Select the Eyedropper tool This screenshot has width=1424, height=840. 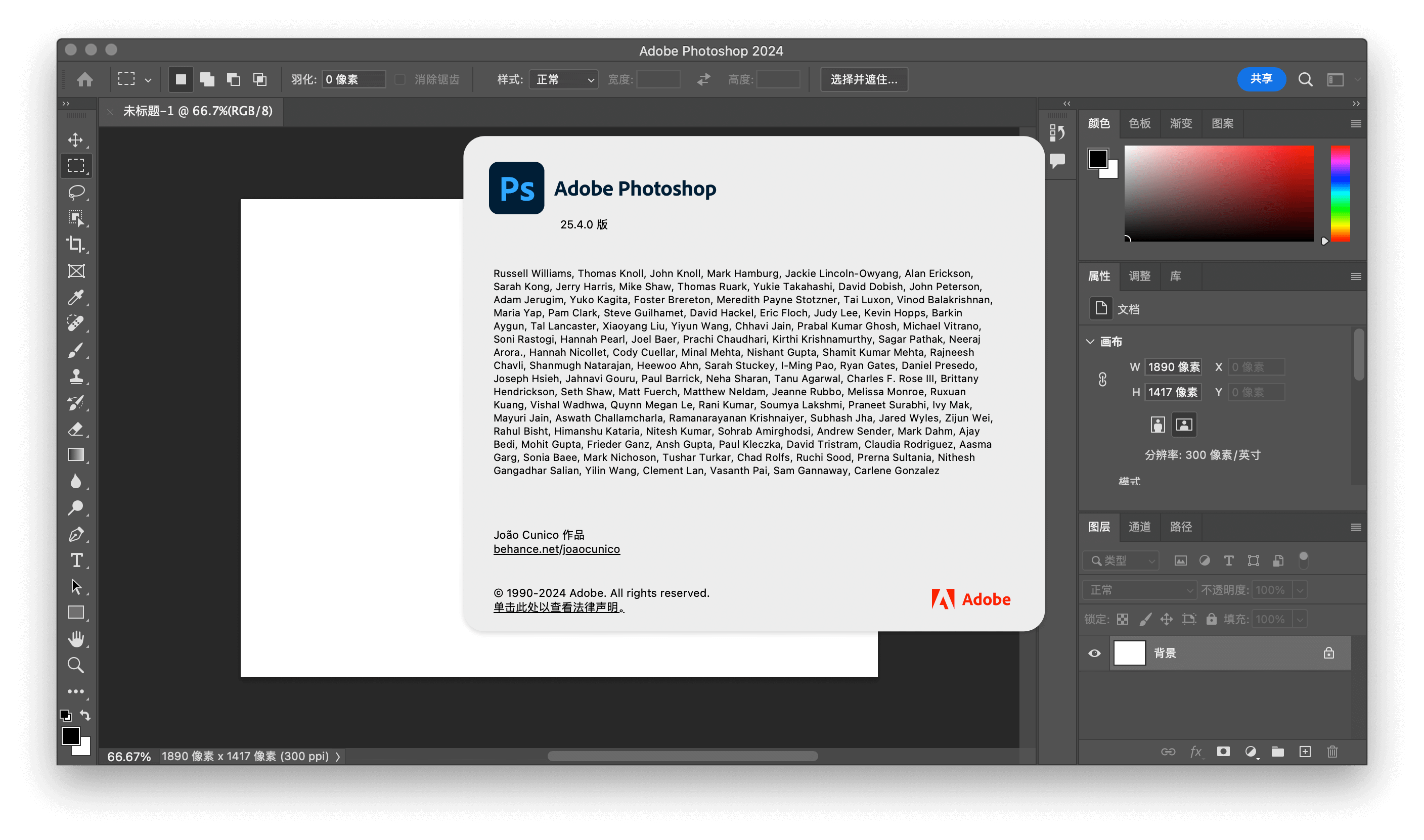(x=76, y=297)
